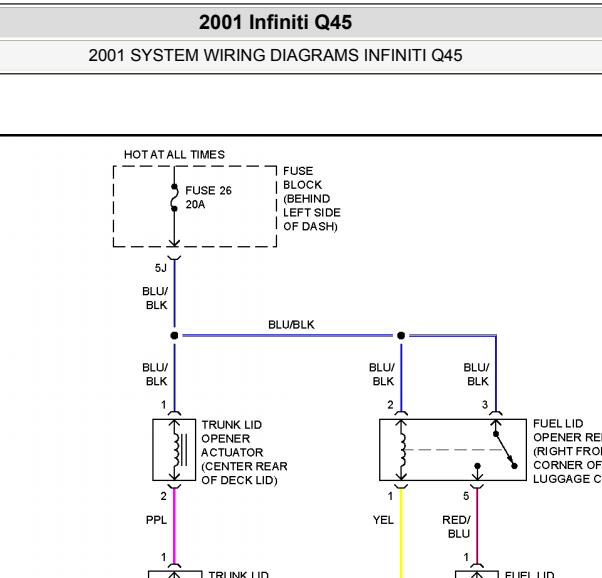This screenshot has height=578, width=602.
Task: Select the junction dot above relay pin 2
Action: tap(401, 335)
